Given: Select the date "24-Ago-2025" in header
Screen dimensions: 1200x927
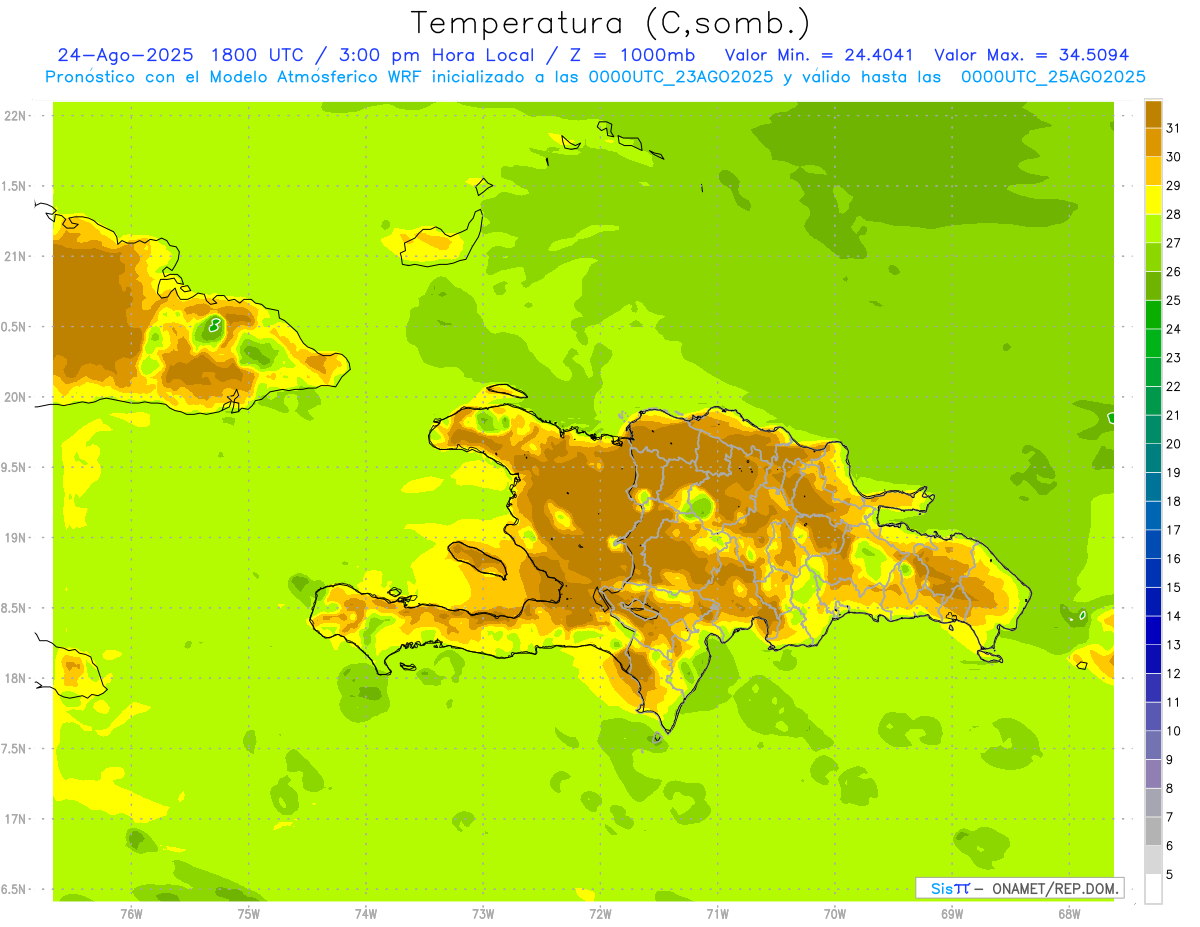Looking at the screenshot, I should 126,55.
